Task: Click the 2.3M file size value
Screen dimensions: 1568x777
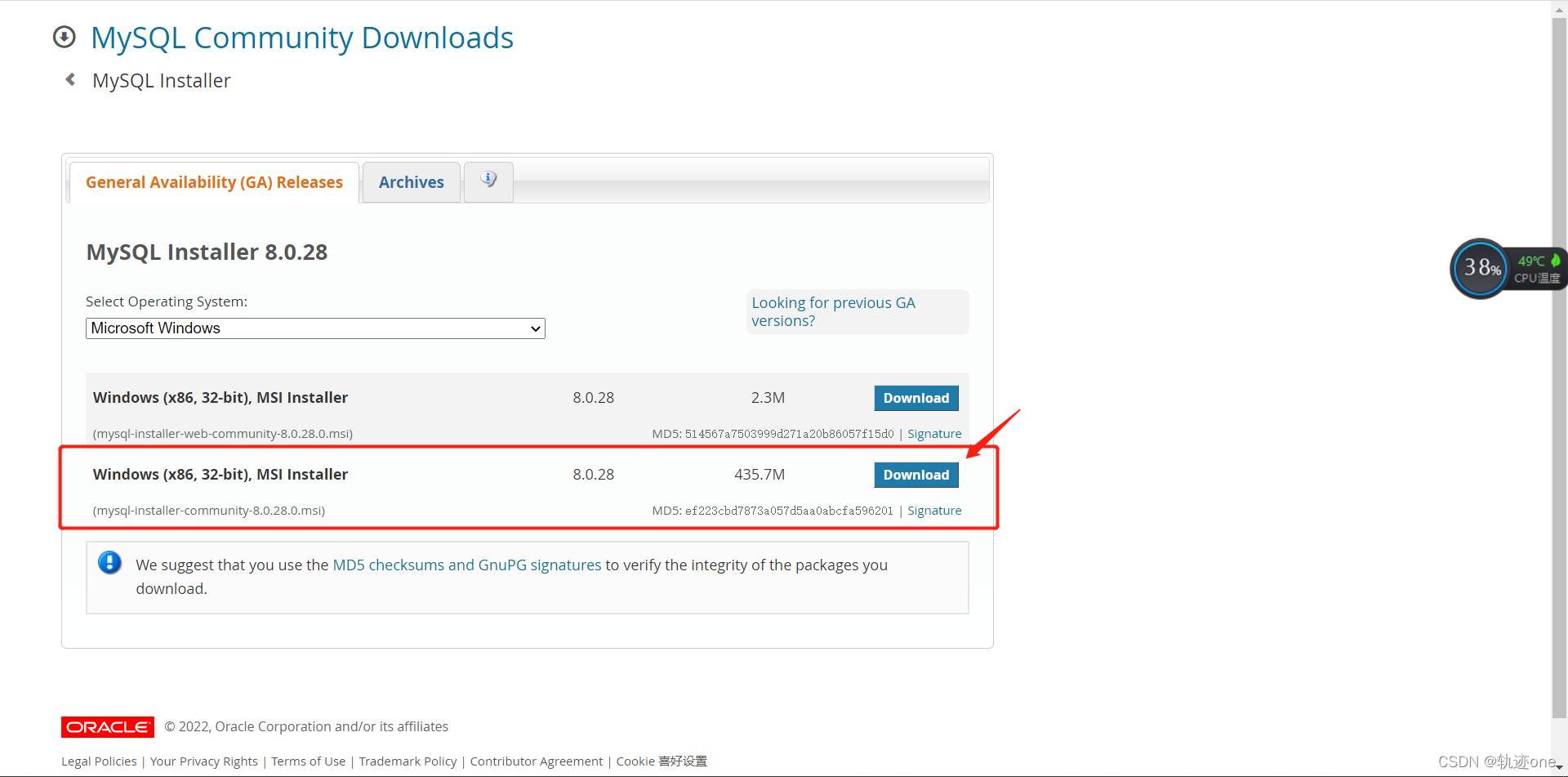Action: 768,398
